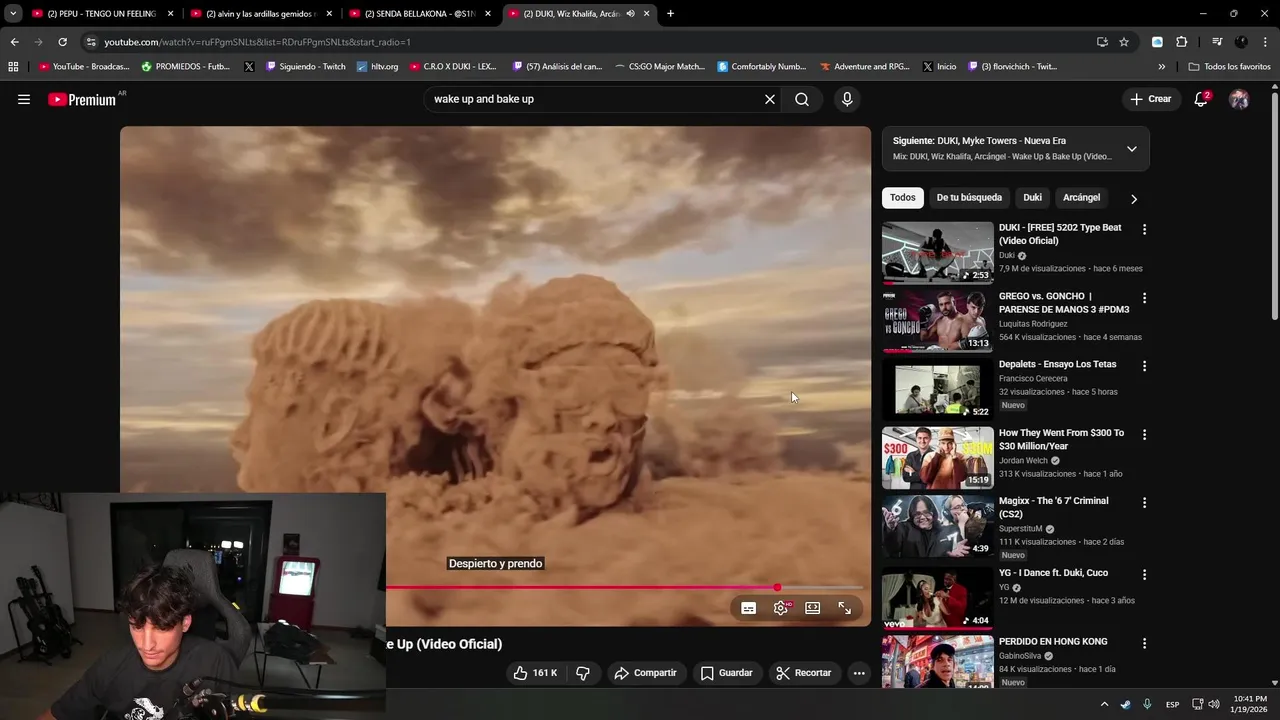This screenshot has height=720, width=1280.
Task: Select the Arcángel filter chip
Action: (x=1081, y=198)
